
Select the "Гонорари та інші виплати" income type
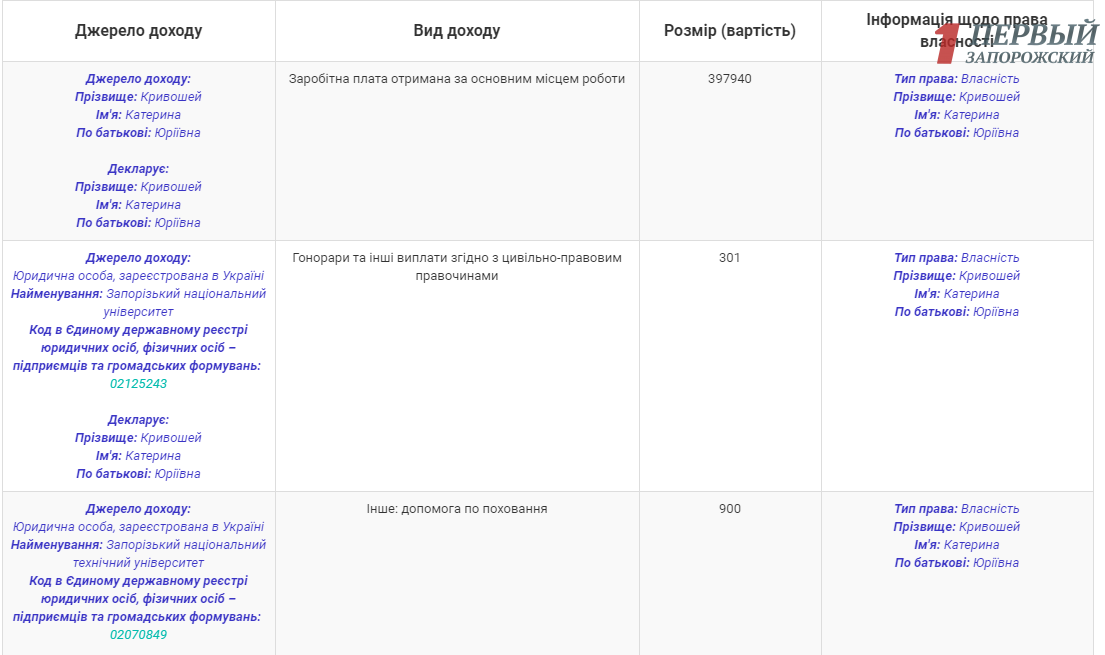point(457,266)
